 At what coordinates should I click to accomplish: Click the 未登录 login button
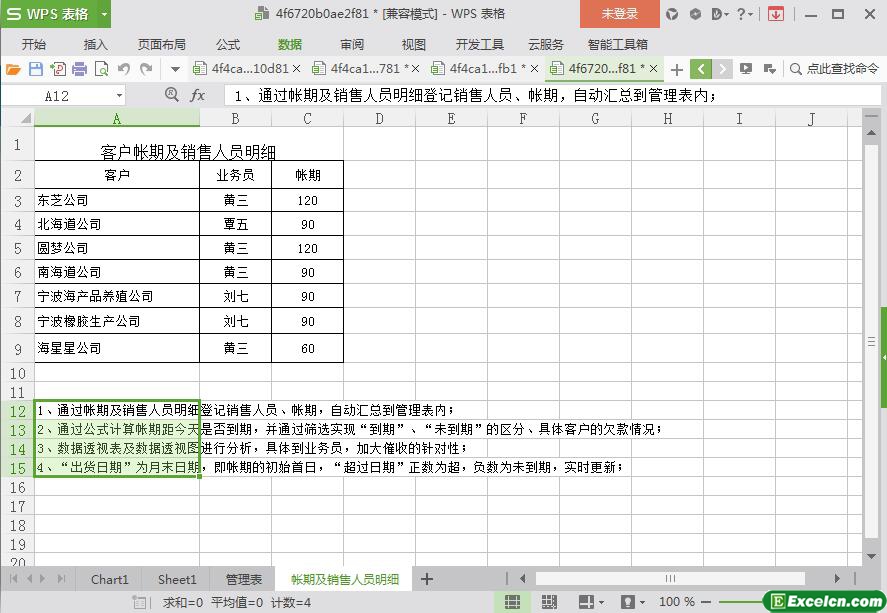pyautogui.click(x=619, y=14)
